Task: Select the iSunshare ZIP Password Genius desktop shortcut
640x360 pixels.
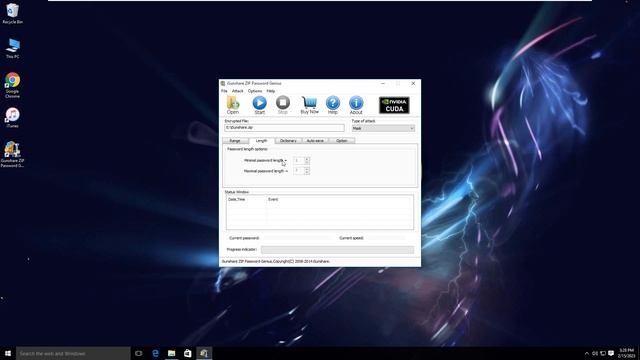Action: pyautogui.click(x=12, y=154)
